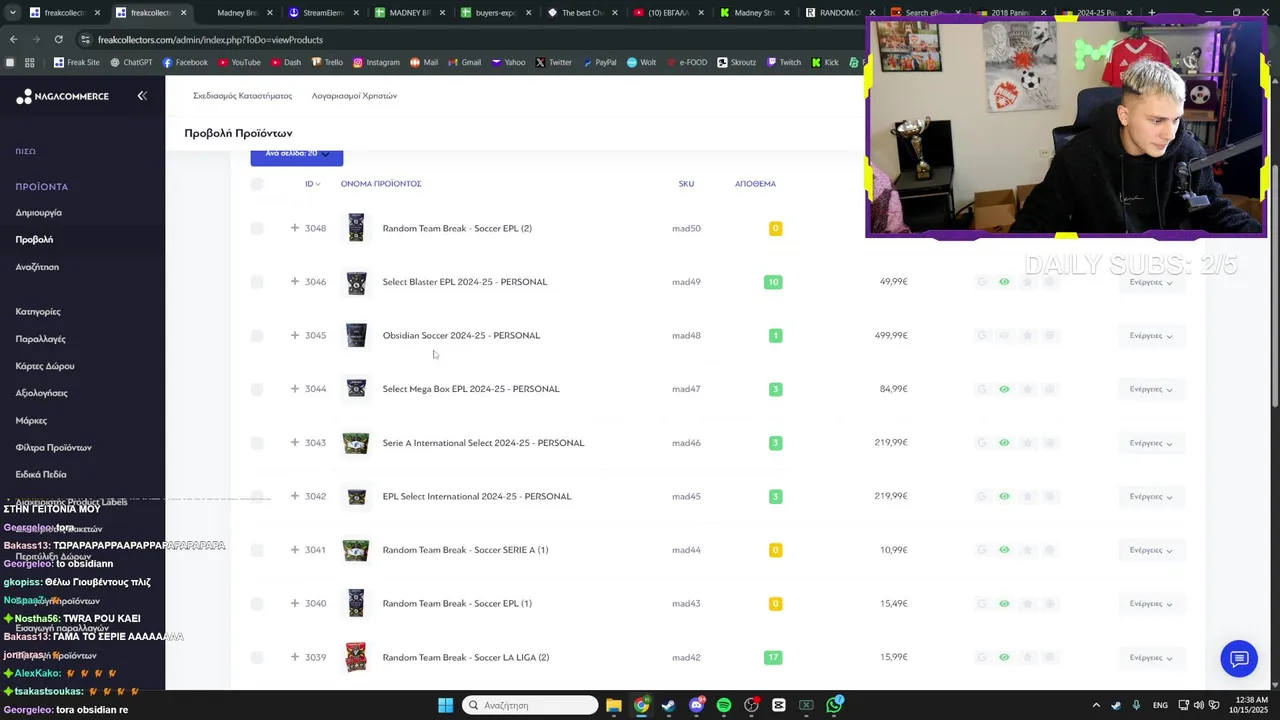Select Δημιουργία in the sidebar
This screenshot has width=1280, height=720.
pyautogui.click(x=38, y=213)
